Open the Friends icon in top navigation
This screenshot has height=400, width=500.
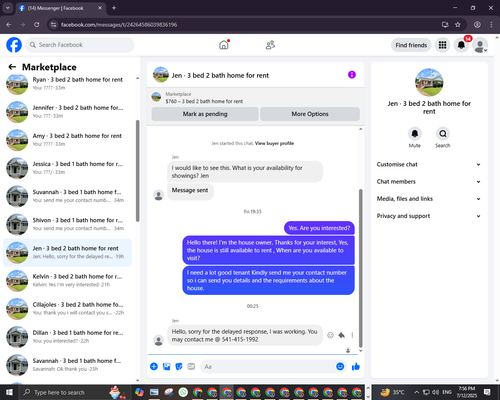pyautogui.click(x=270, y=45)
